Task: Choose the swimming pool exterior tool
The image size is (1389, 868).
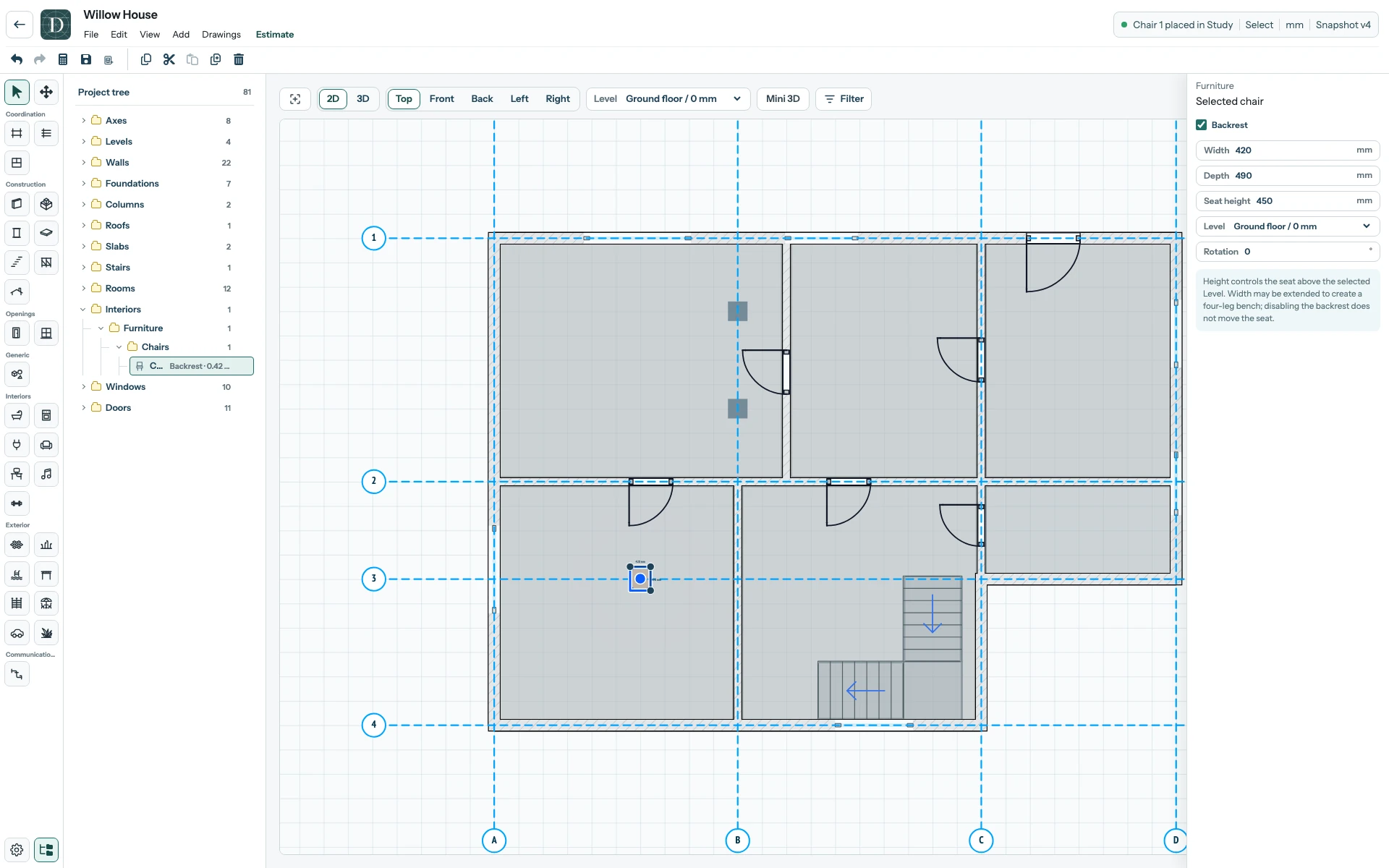Action: click(17, 574)
